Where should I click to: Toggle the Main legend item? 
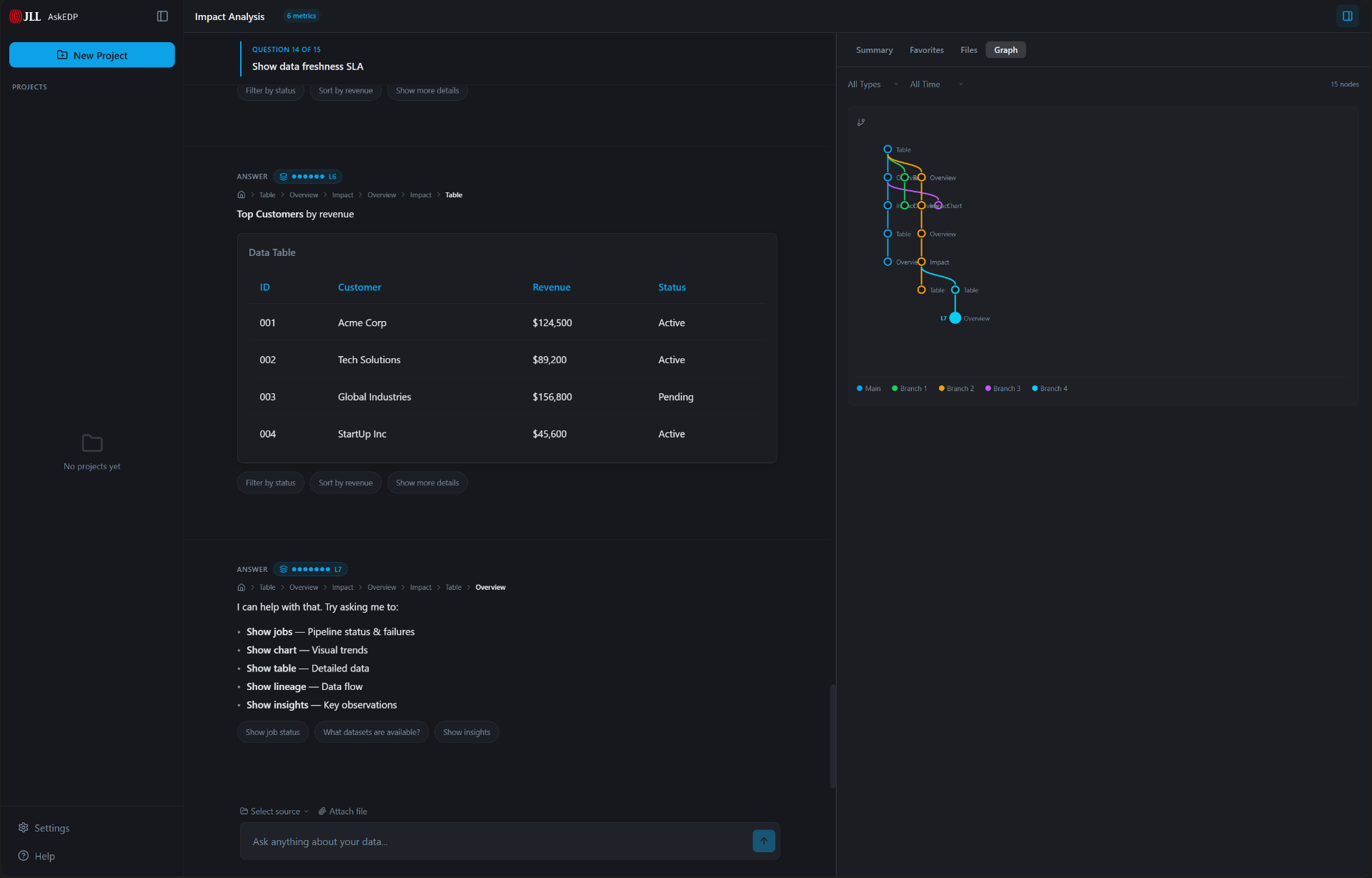tap(868, 388)
